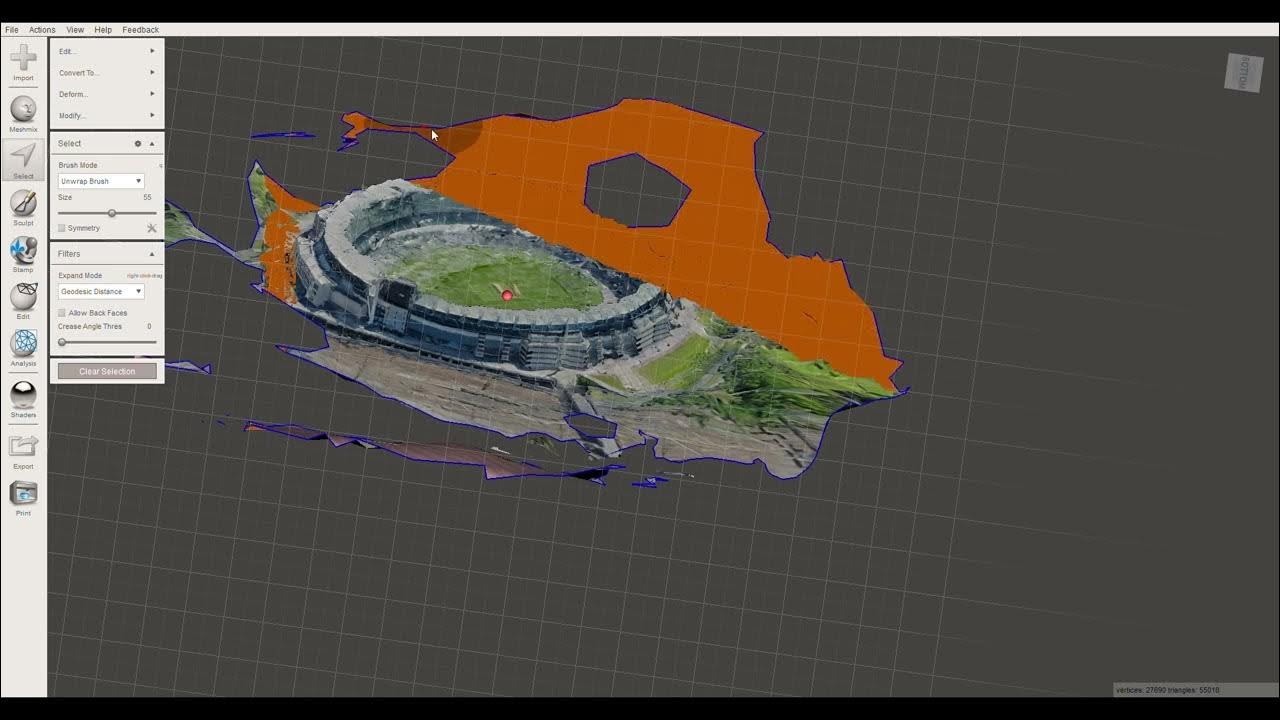1280x720 pixels.
Task: Click the Size value 55
Action: point(147,197)
